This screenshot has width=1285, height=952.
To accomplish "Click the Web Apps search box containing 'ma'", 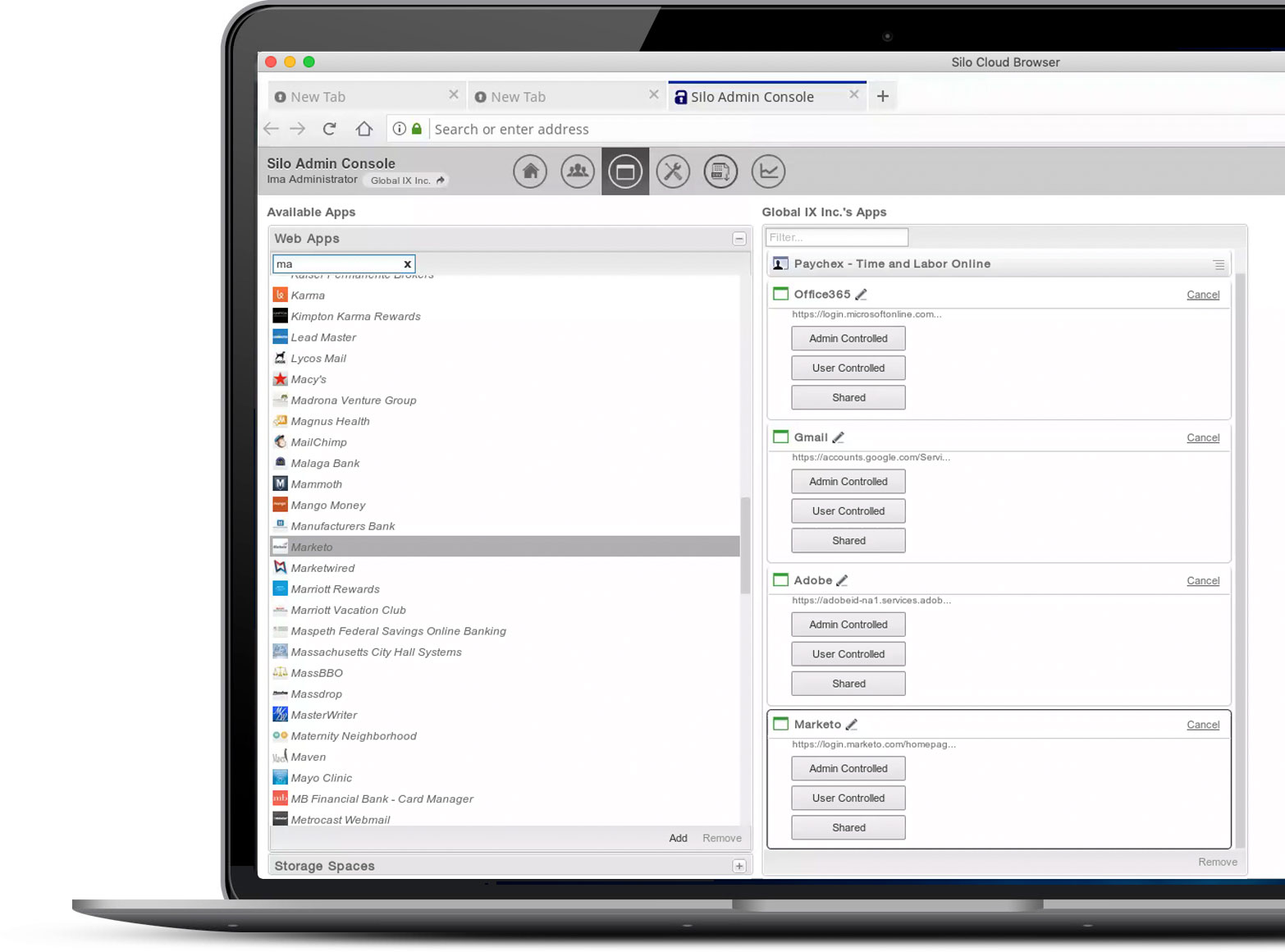I will click(344, 264).
